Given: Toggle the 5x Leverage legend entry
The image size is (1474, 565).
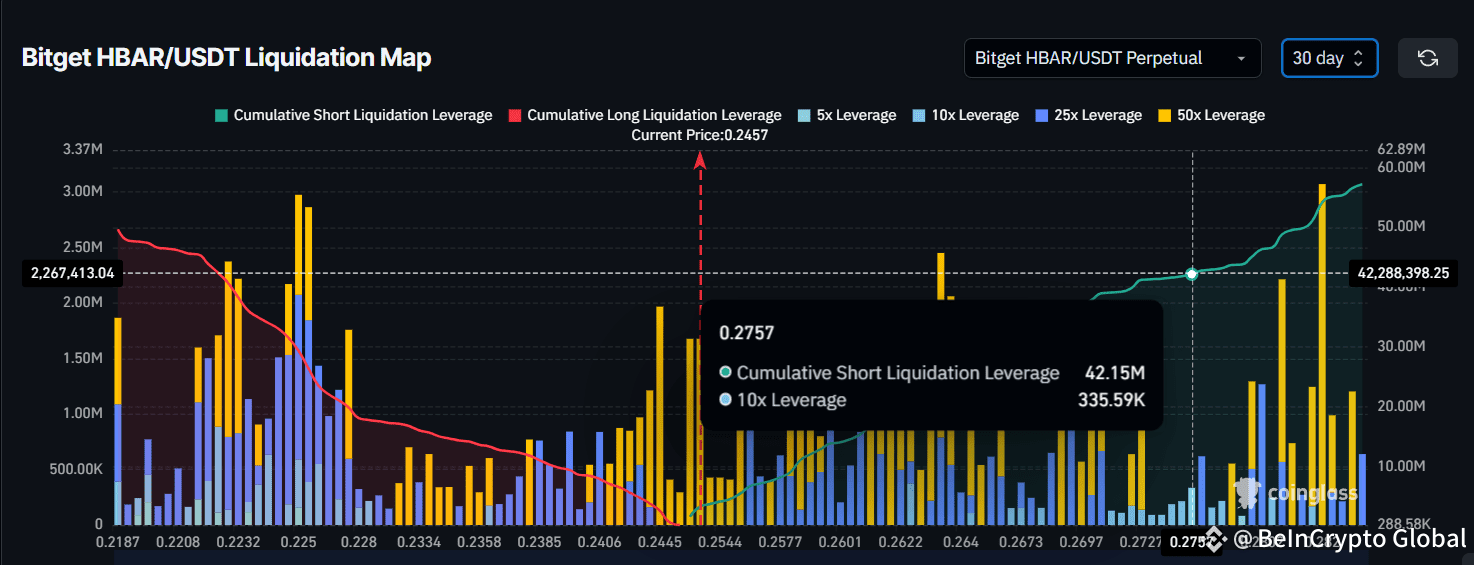Looking at the screenshot, I should coord(846,115).
